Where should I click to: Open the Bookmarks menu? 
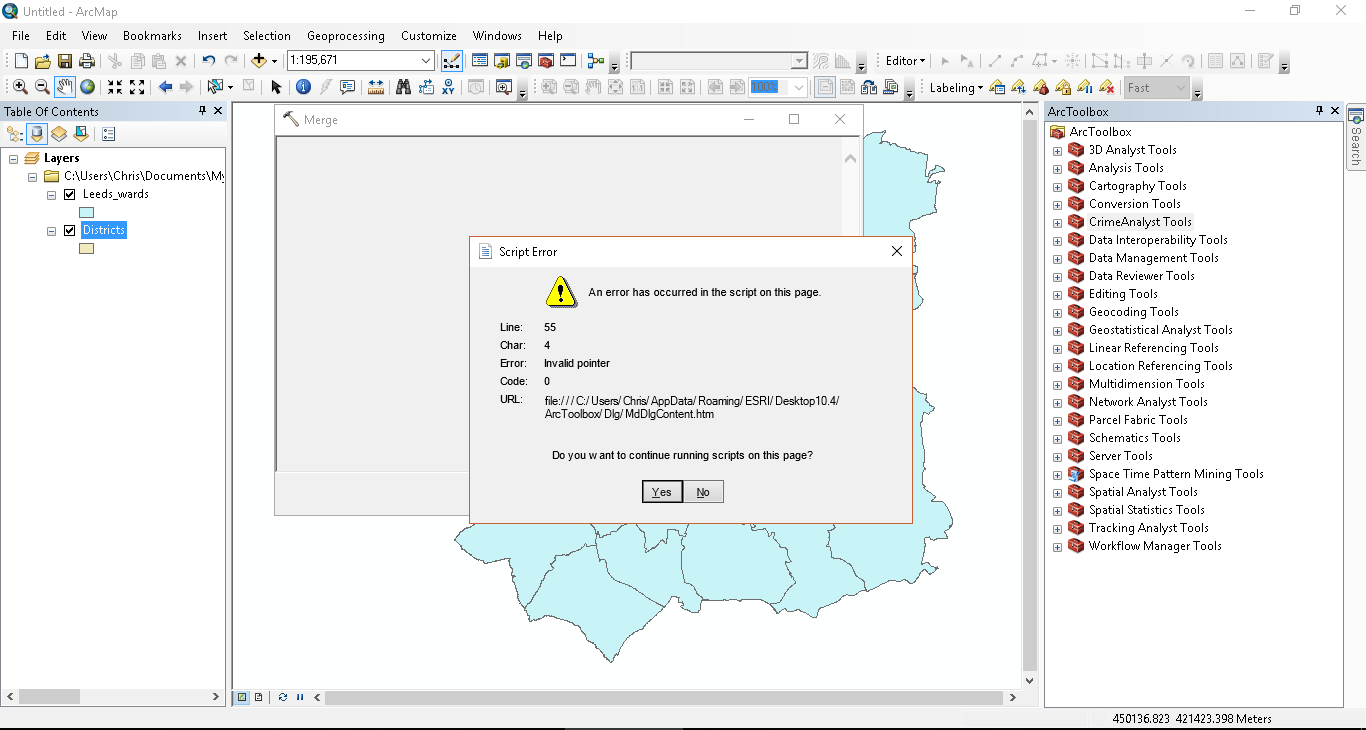152,36
